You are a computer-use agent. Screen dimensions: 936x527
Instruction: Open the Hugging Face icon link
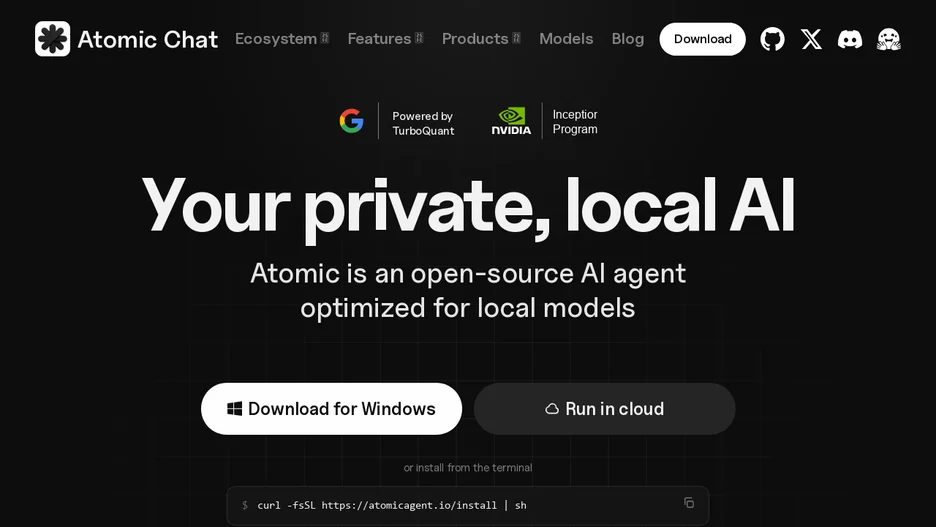click(889, 39)
